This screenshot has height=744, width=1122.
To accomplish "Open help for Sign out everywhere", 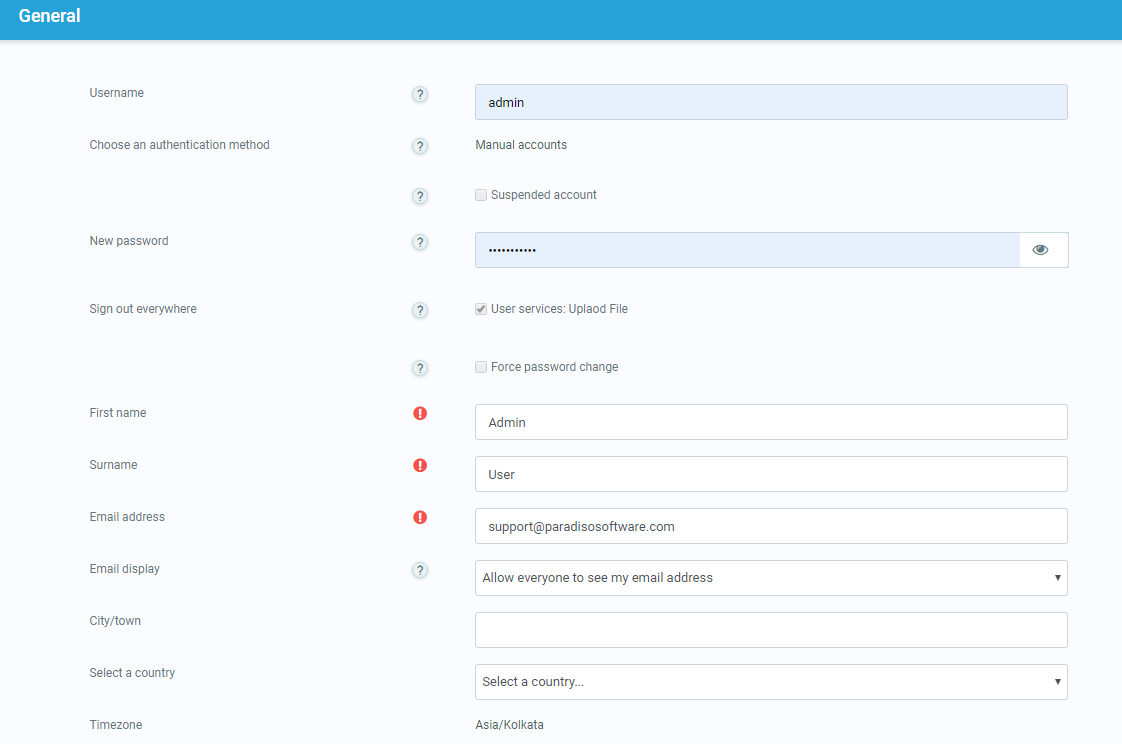I will (420, 310).
